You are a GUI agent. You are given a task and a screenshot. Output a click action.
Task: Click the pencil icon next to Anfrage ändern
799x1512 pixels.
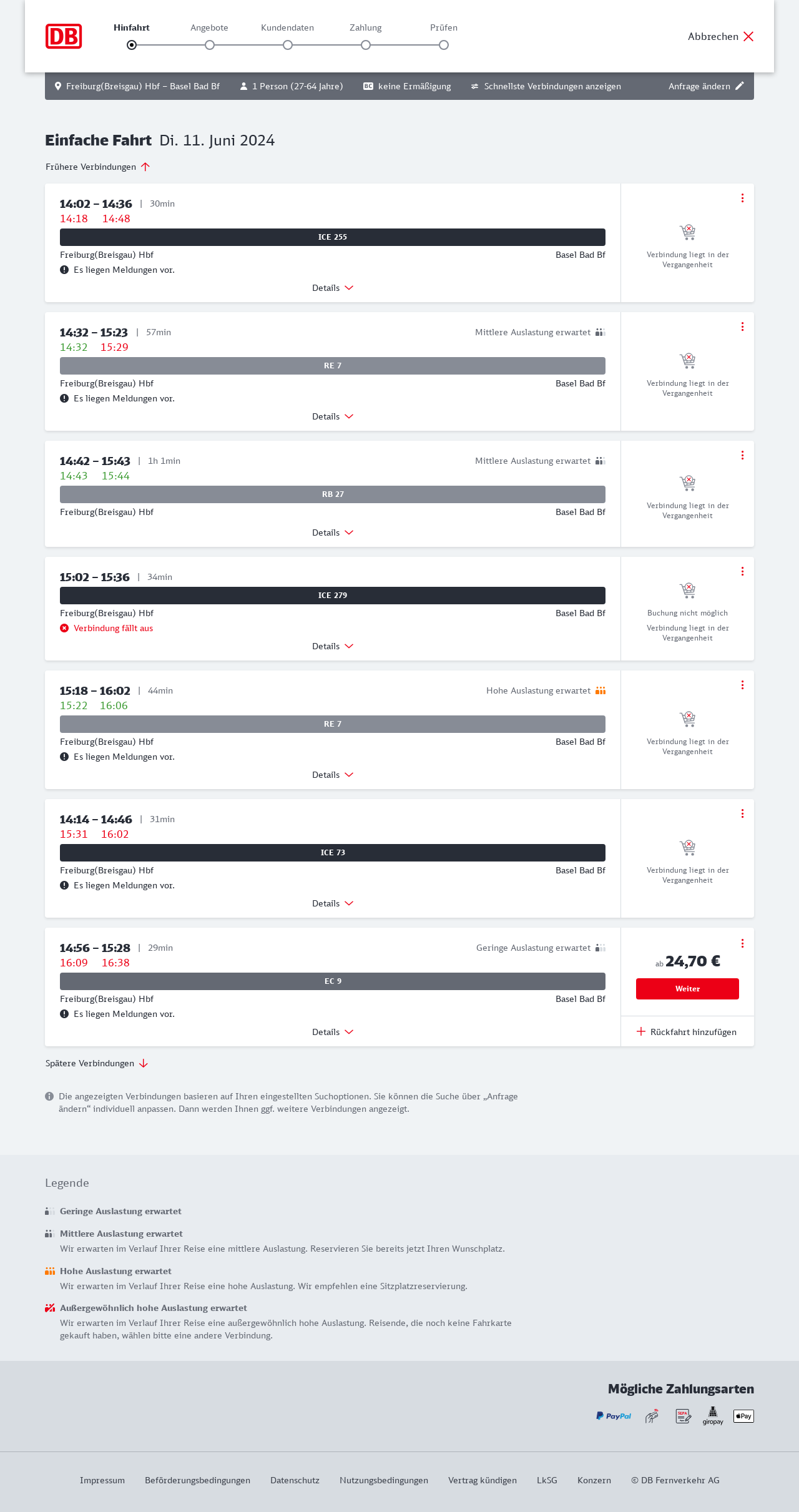click(x=740, y=86)
